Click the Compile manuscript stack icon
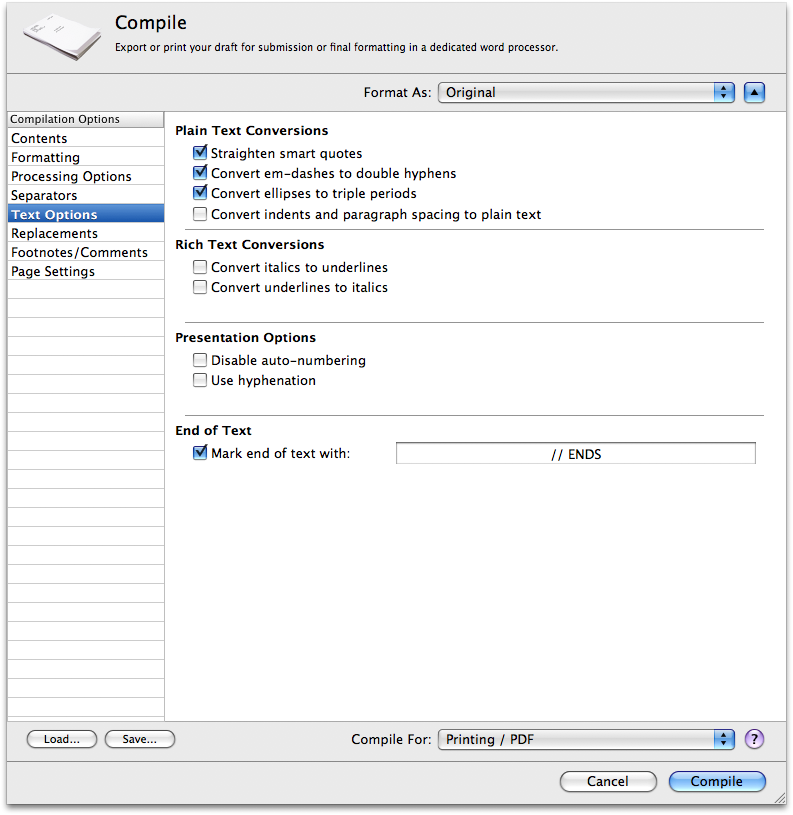The width and height of the screenshot is (793, 815). click(x=63, y=36)
